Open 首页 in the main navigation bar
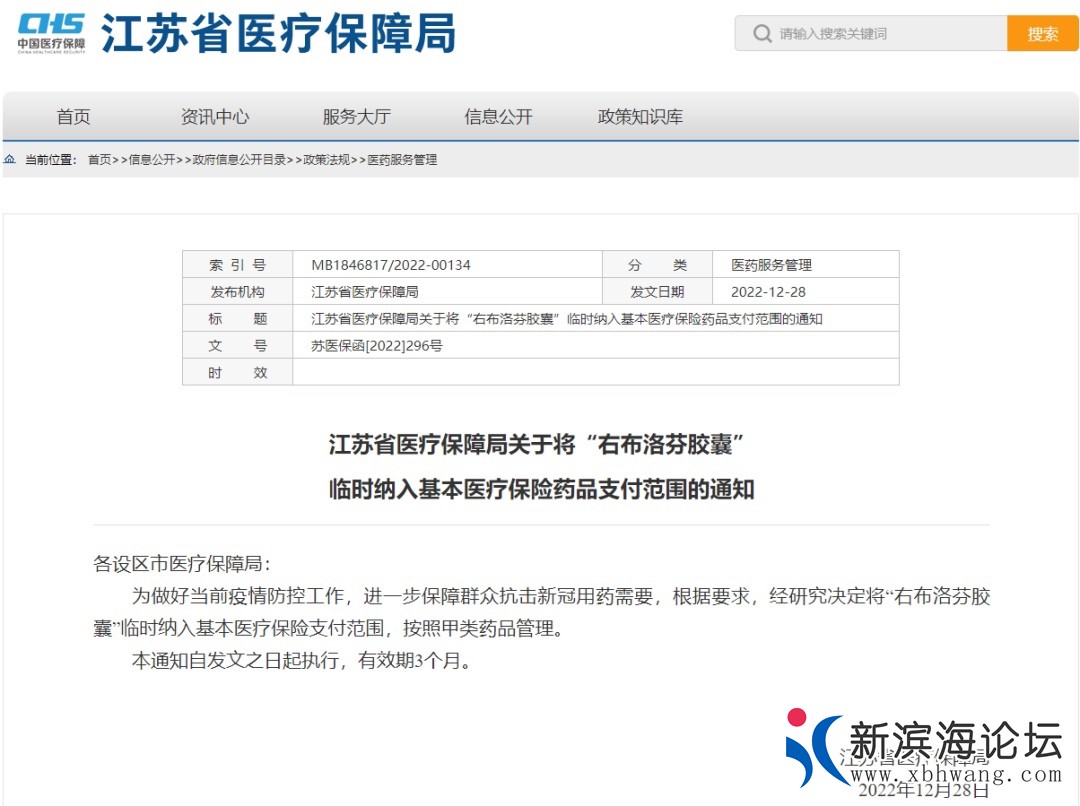 coord(73,117)
